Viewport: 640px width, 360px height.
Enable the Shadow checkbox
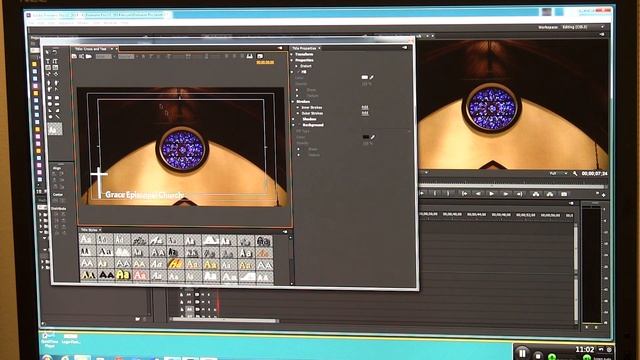299,119
